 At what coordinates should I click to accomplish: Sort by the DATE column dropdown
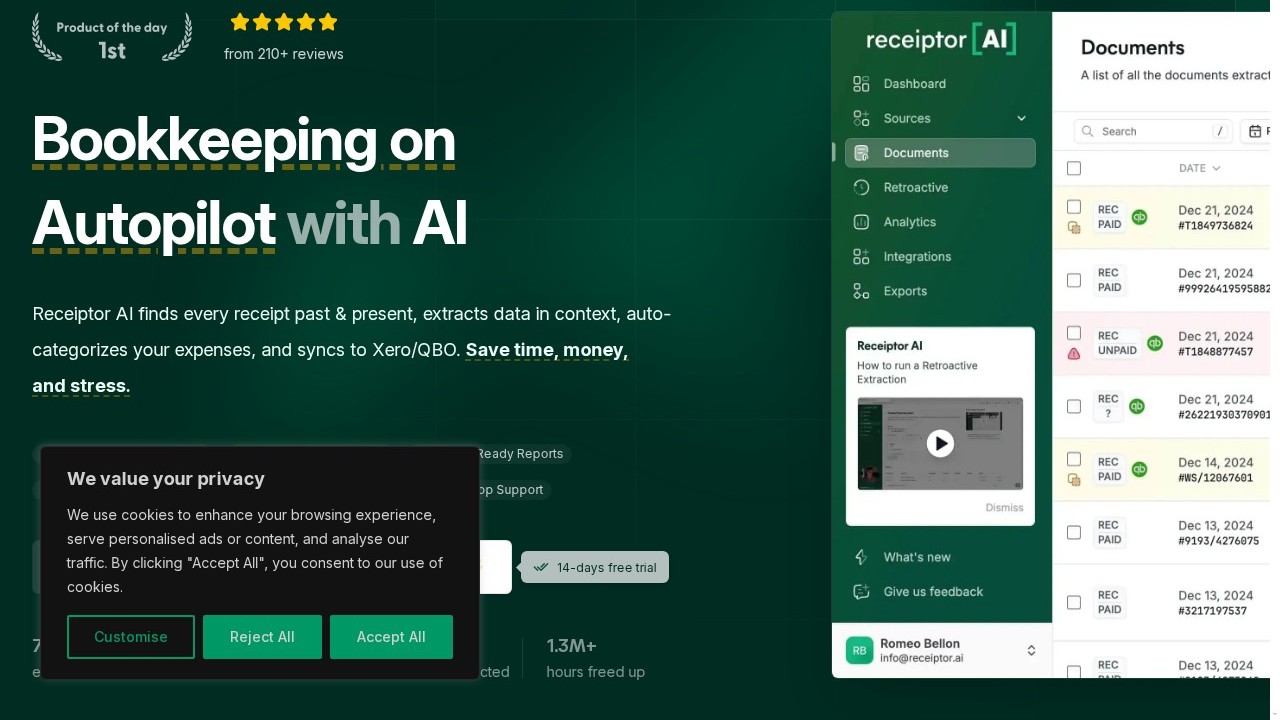pyautogui.click(x=1199, y=168)
